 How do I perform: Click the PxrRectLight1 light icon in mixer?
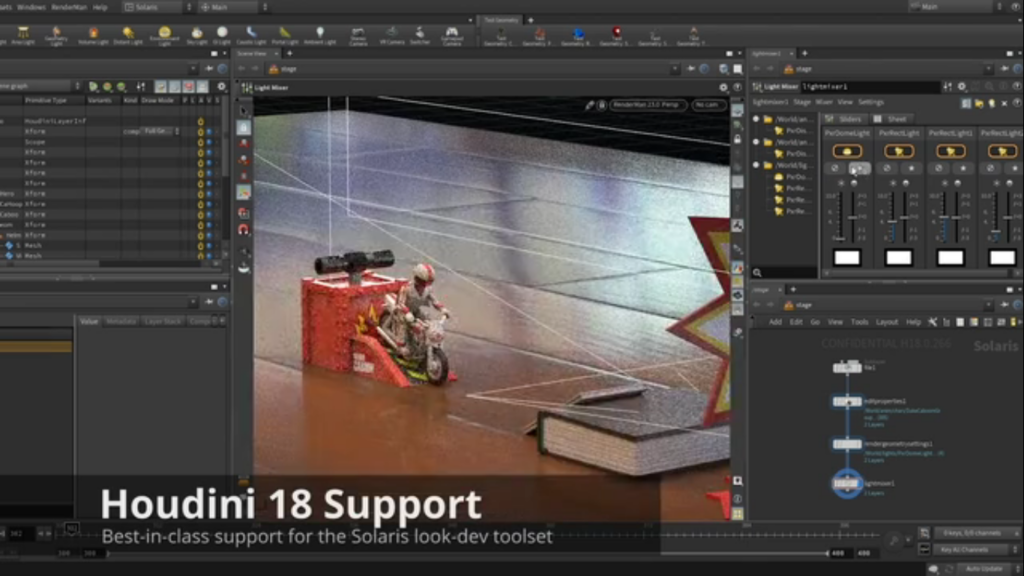pyautogui.click(x=950, y=152)
